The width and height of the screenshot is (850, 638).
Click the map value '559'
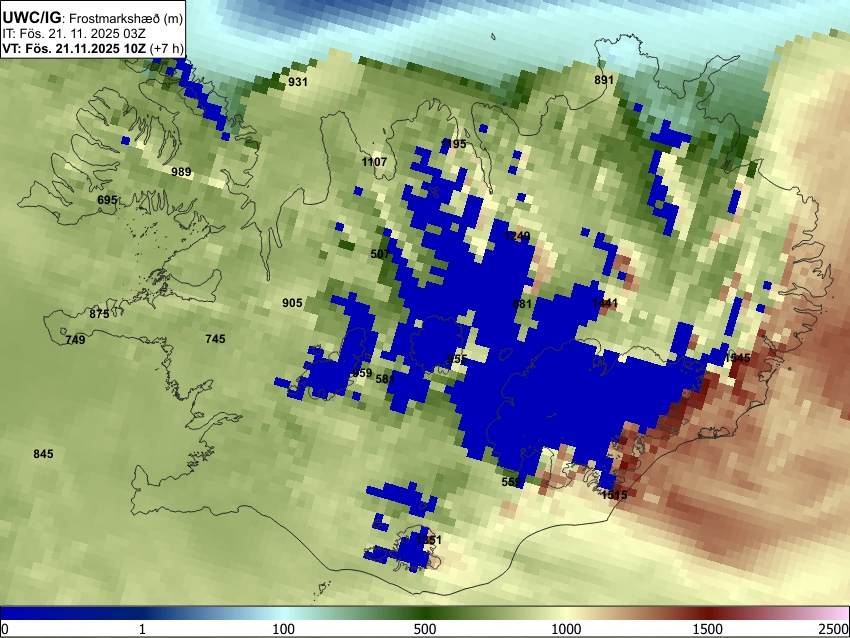(x=511, y=481)
